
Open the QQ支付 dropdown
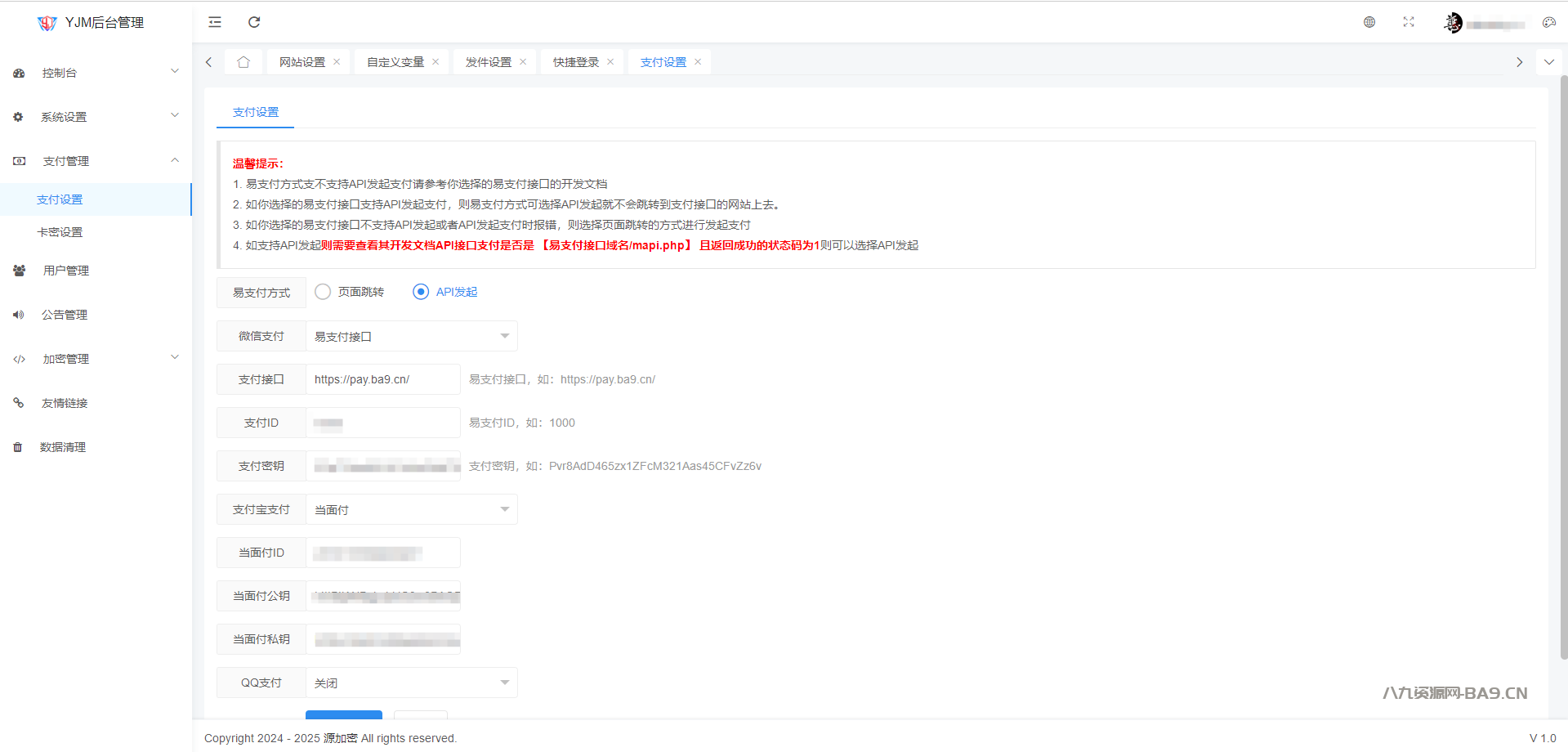411,683
